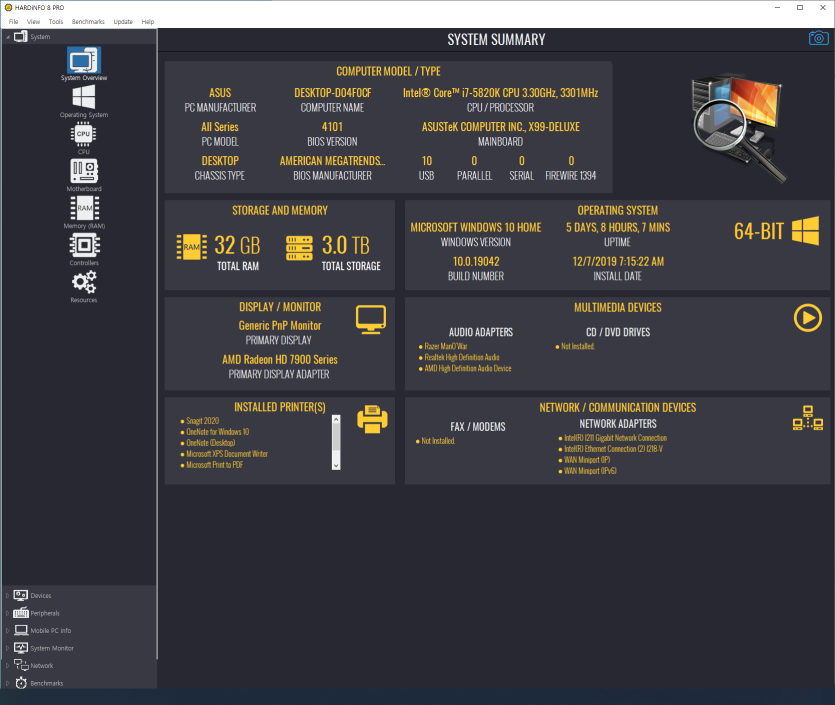Screen dimensions: 835x705
Task: Open the View menu
Action: (x=34, y=22)
